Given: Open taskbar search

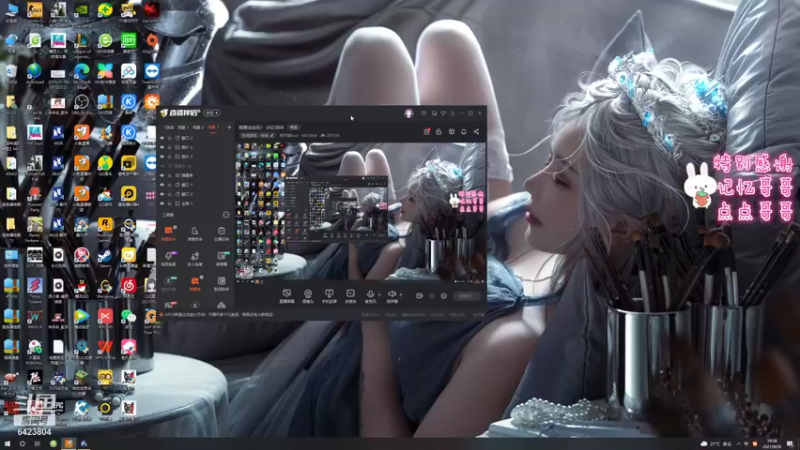Looking at the screenshot, I should (22, 444).
